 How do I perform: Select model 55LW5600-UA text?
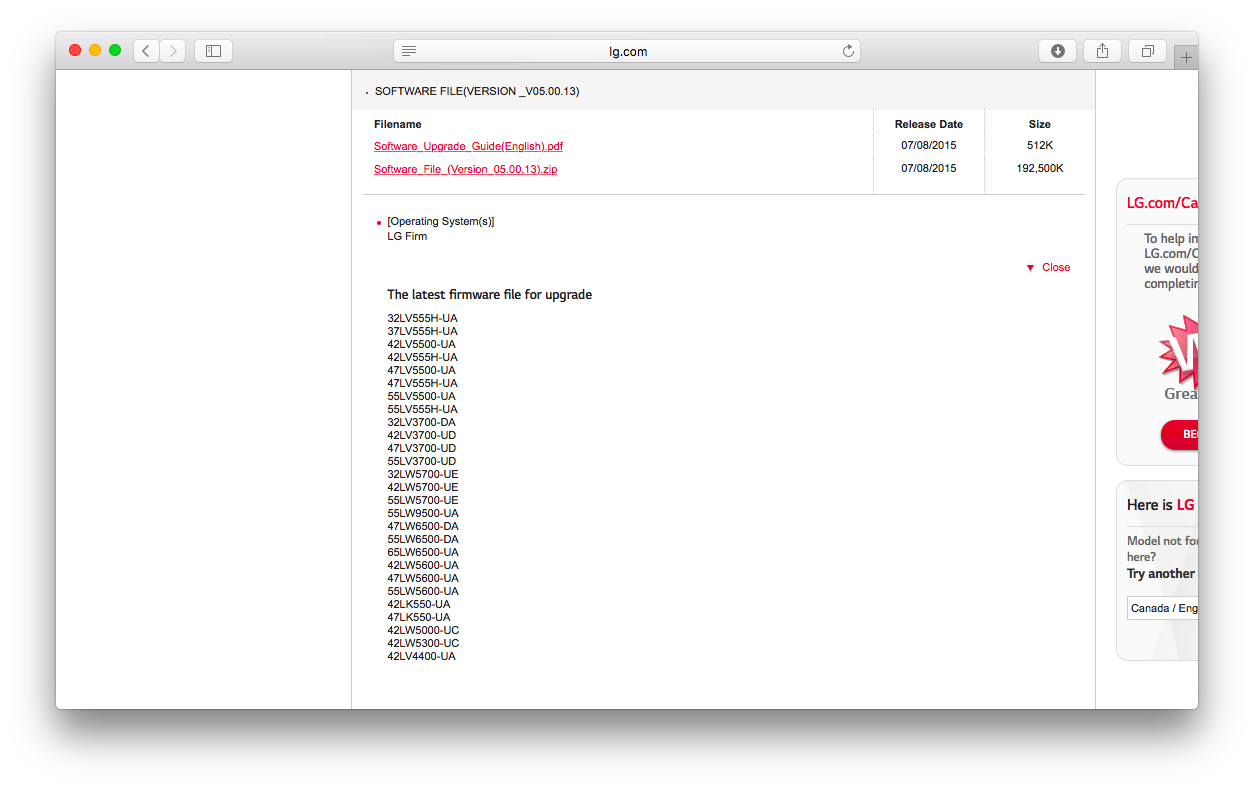tap(423, 591)
